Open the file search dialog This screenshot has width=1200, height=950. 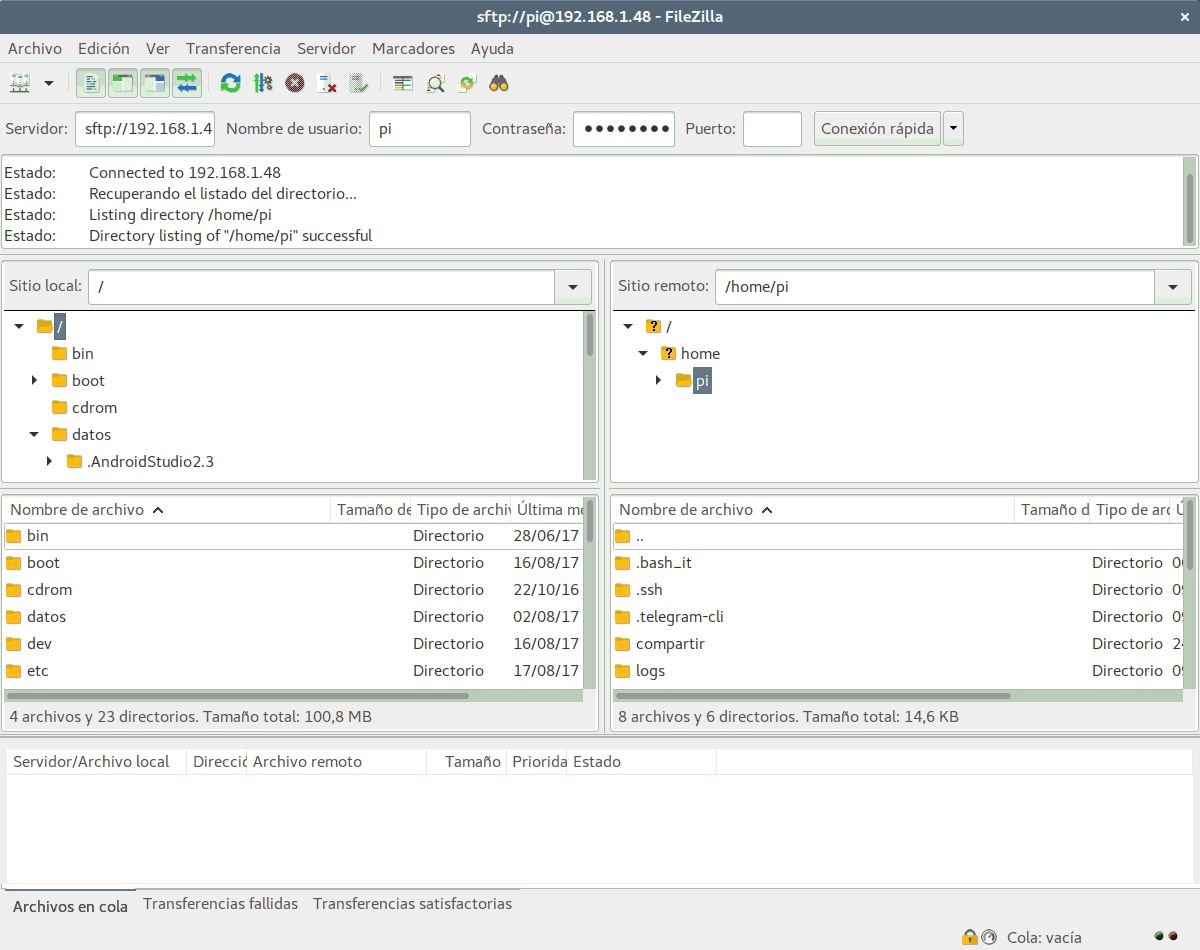click(499, 83)
